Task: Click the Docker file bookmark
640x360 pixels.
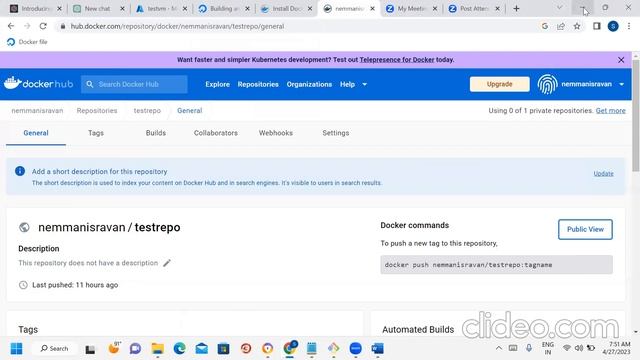Action: (27, 42)
